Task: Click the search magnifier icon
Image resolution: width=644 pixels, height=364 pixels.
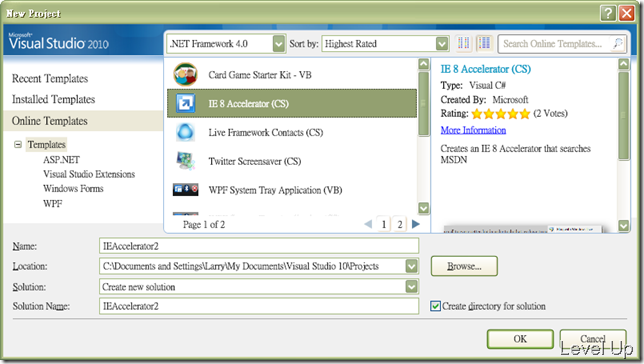Action: pos(617,43)
